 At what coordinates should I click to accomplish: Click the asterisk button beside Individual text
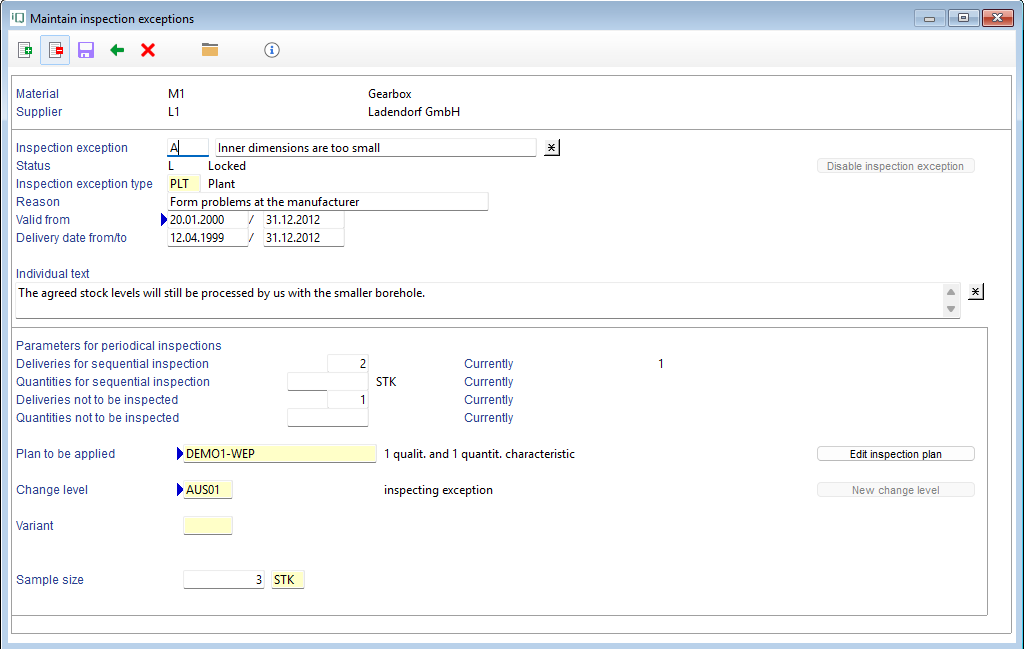coord(976,291)
